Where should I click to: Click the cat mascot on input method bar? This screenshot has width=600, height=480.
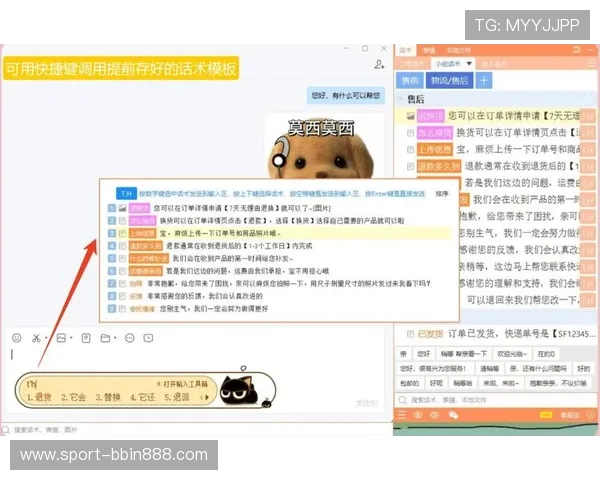239,391
